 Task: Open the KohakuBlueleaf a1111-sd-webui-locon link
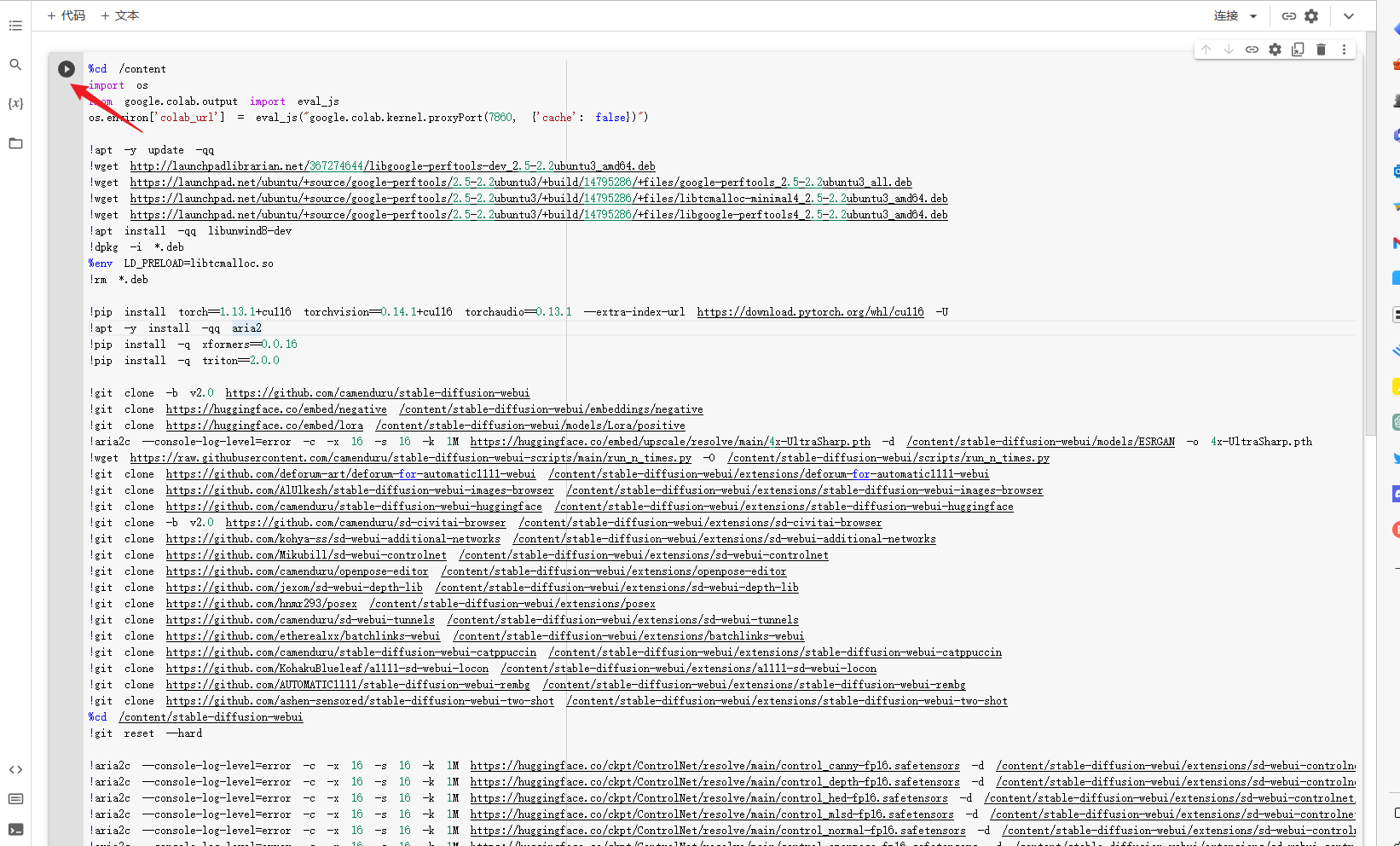click(x=327, y=669)
